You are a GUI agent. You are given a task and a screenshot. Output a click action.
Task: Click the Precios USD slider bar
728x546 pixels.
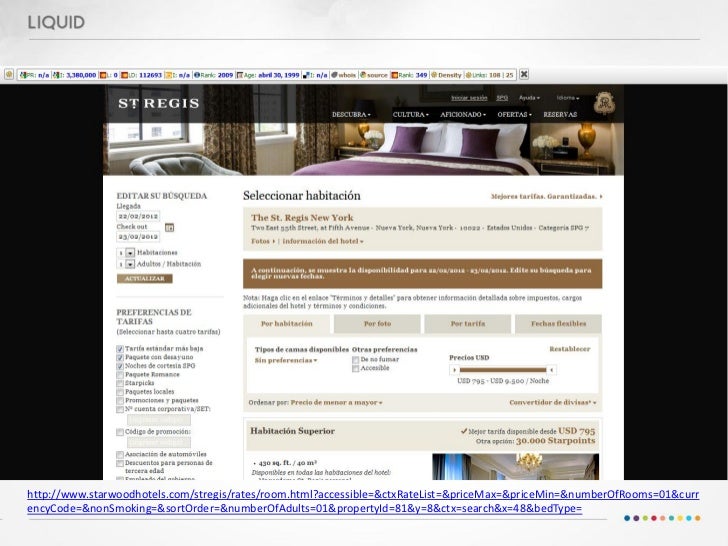503,370
